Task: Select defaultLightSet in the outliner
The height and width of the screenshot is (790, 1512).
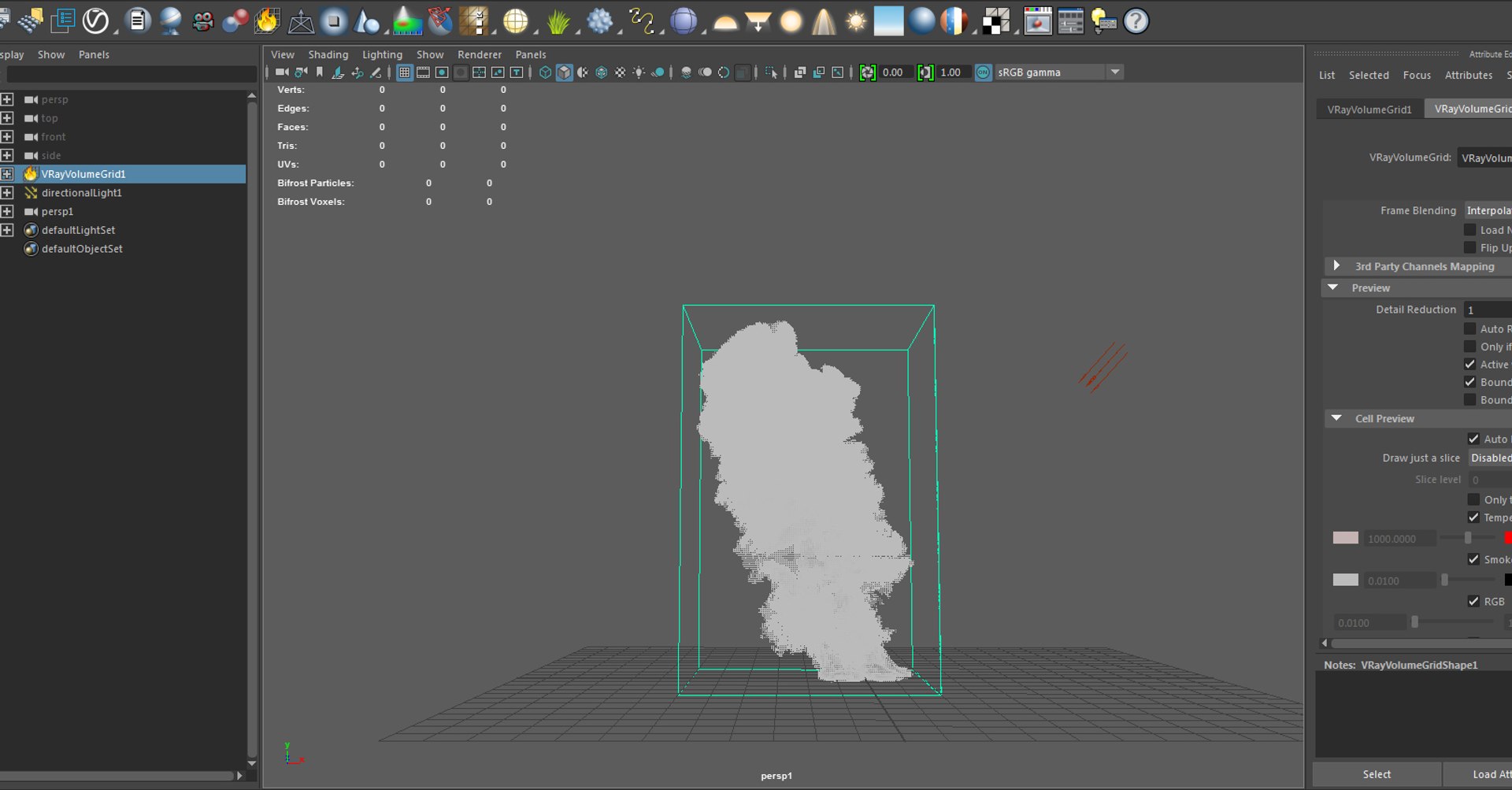Action: click(x=78, y=230)
